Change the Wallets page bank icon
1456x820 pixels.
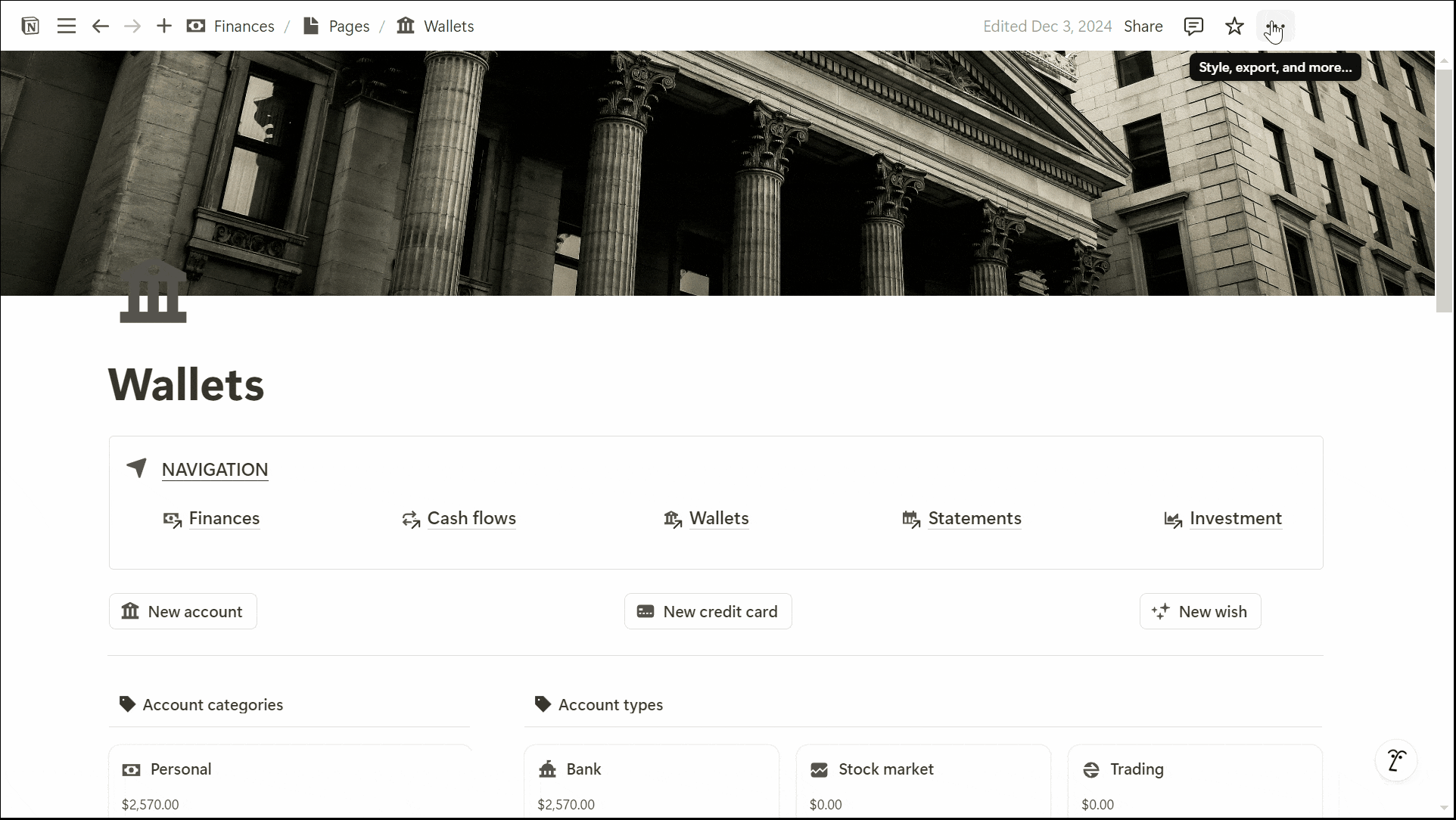coord(153,291)
